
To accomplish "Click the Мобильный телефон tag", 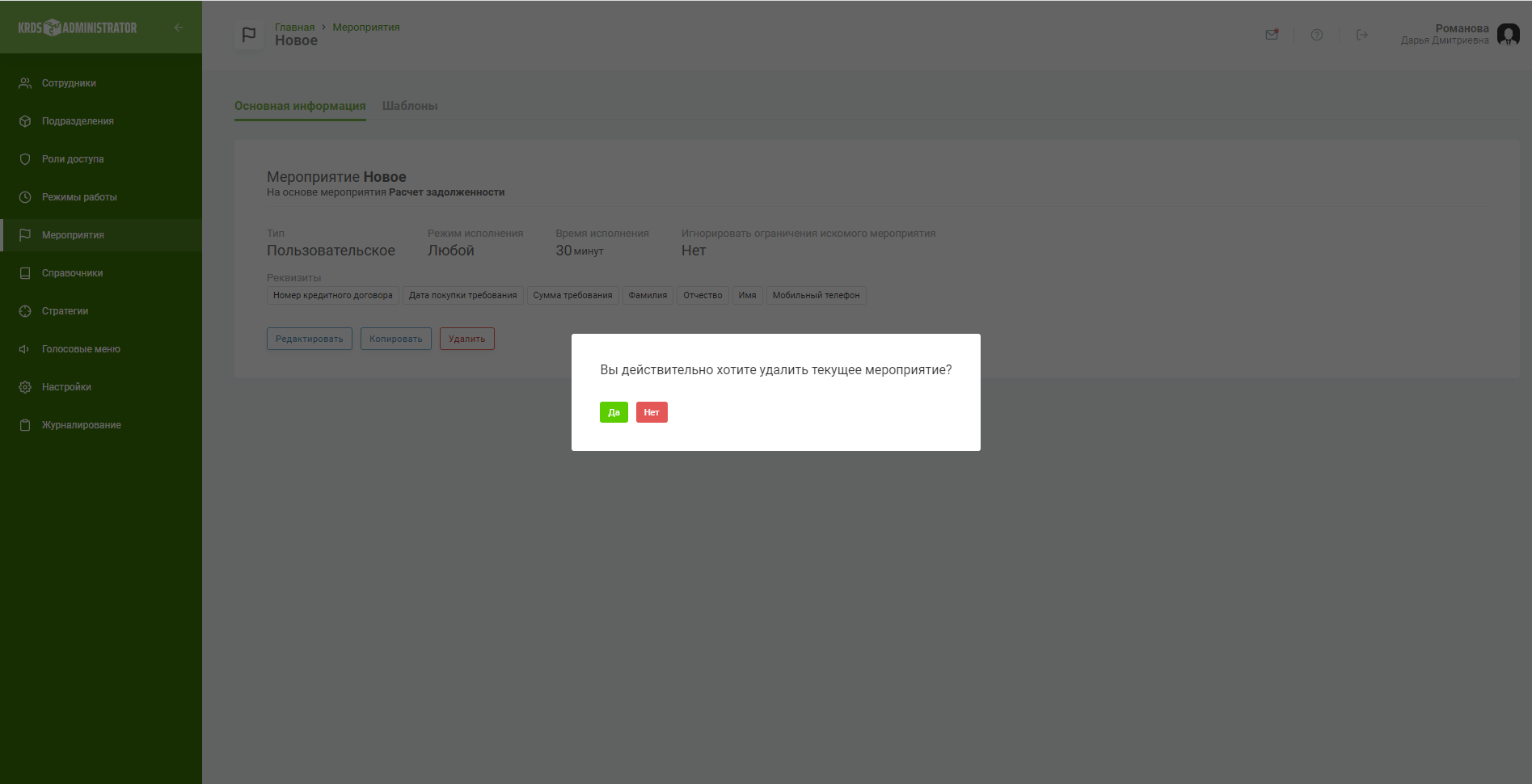I will pyautogui.click(x=817, y=296).
